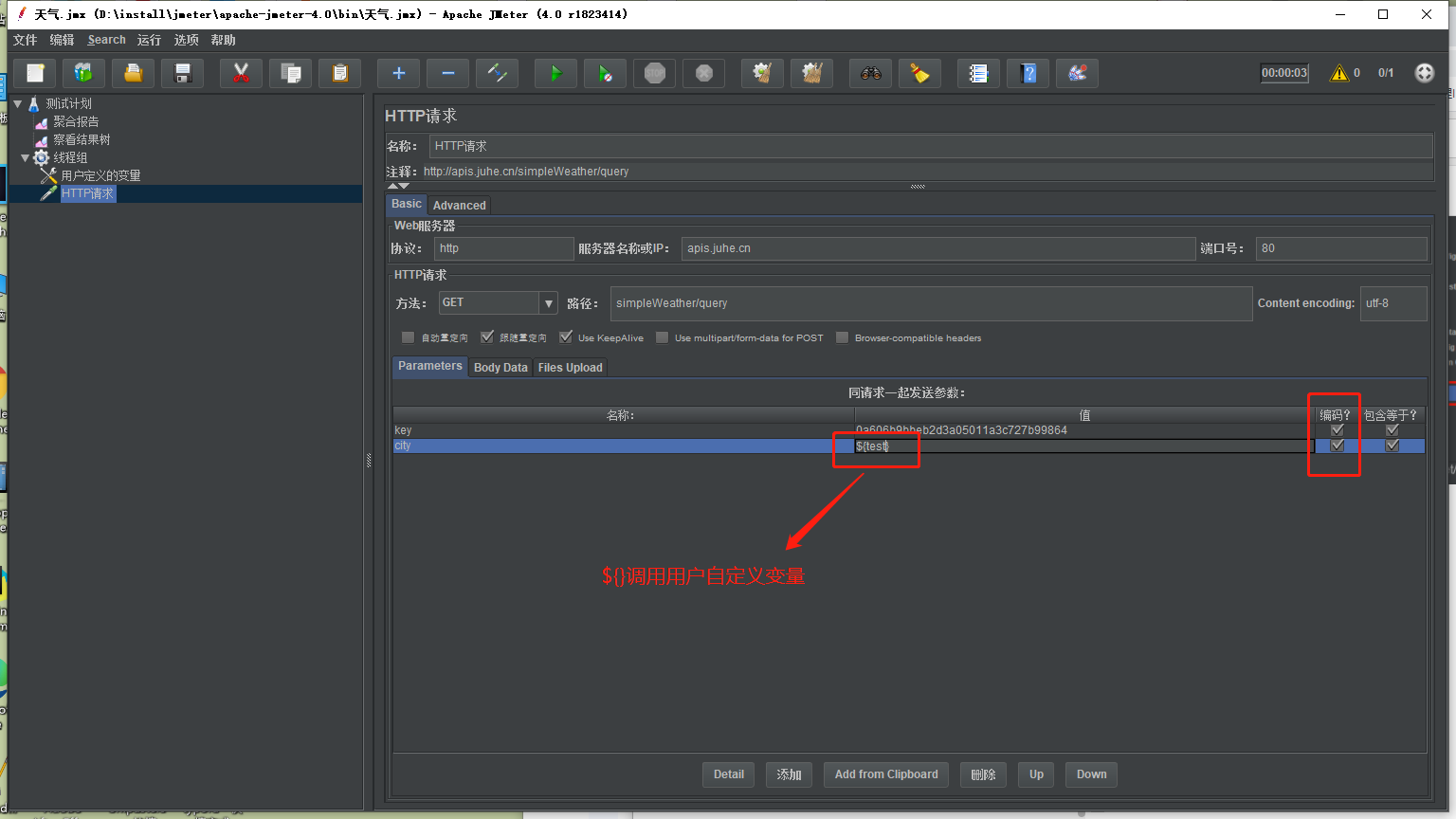Image resolution: width=1456 pixels, height=819 pixels.
Task: Select 察看结果树 in the tree
Action: click(82, 139)
